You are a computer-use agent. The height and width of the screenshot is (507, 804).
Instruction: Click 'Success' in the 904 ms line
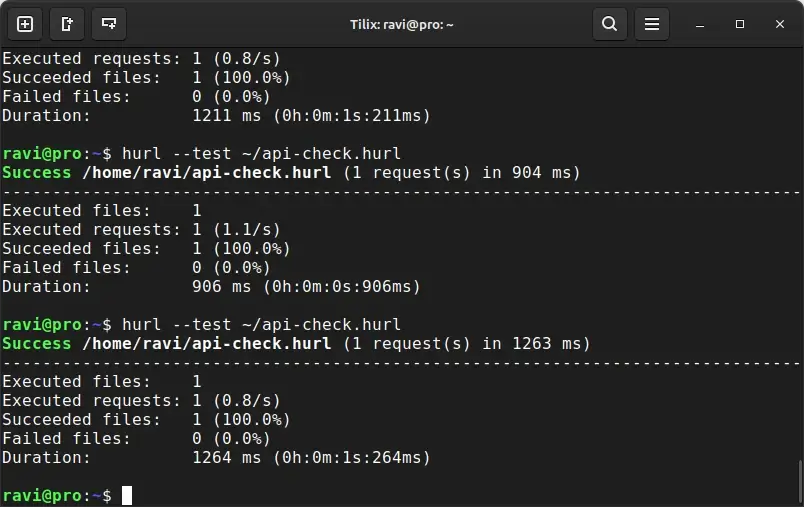pos(36,173)
